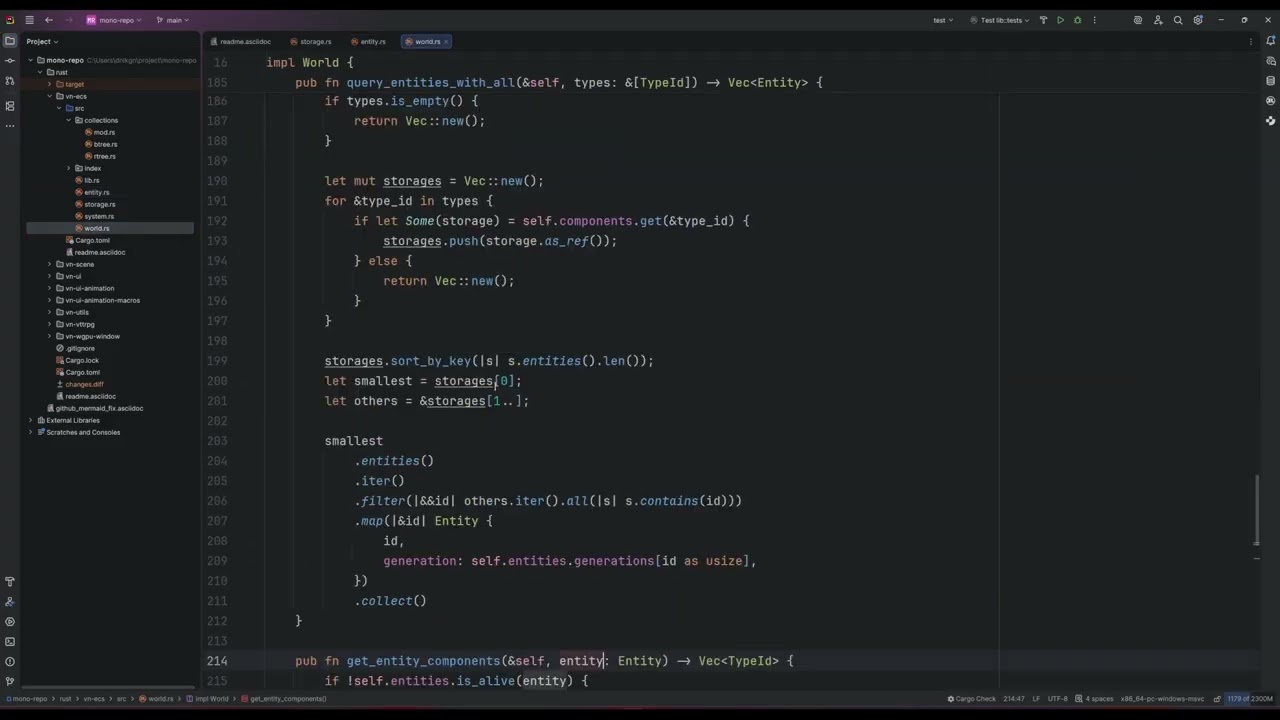This screenshot has width=1280, height=720.
Task: Expand the vn-wgpu-window folder
Action: (50, 336)
